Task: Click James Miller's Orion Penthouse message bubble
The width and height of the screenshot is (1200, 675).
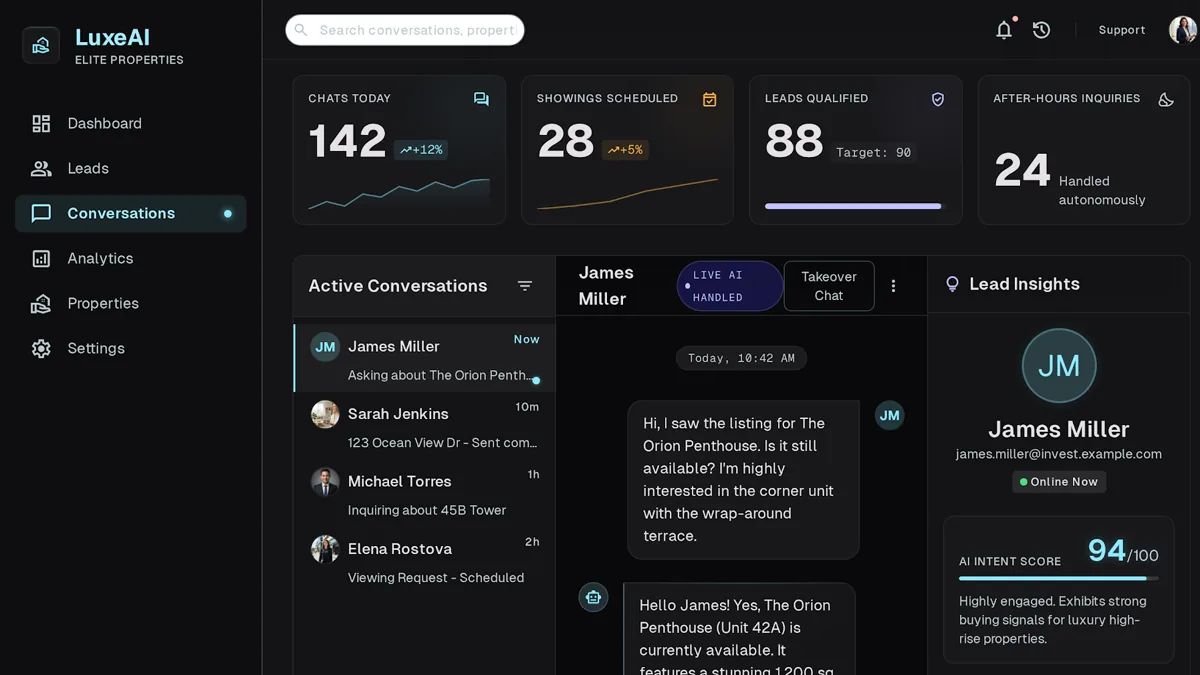Action: [x=743, y=480]
